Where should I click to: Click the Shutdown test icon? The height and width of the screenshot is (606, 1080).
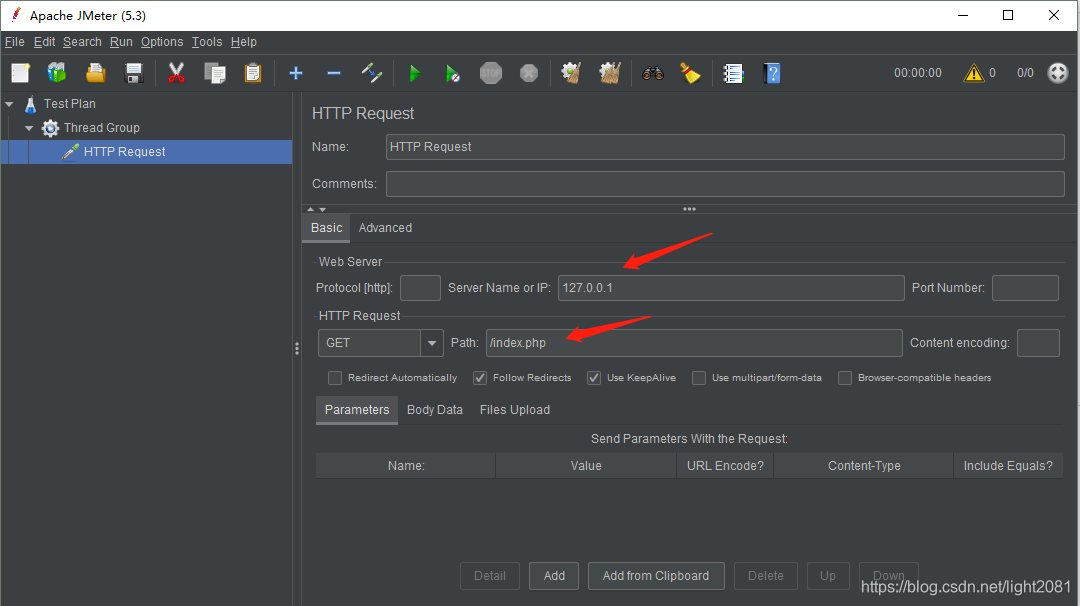pyautogui.click(x=529, y=73)
